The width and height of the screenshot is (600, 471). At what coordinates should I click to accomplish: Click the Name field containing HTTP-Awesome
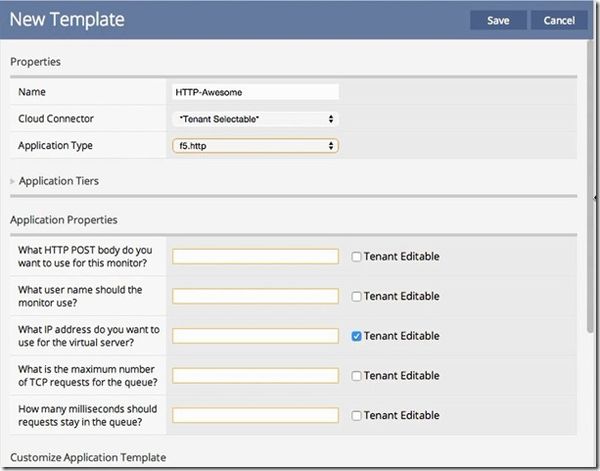pyautogui.click(x=256, y=92)
